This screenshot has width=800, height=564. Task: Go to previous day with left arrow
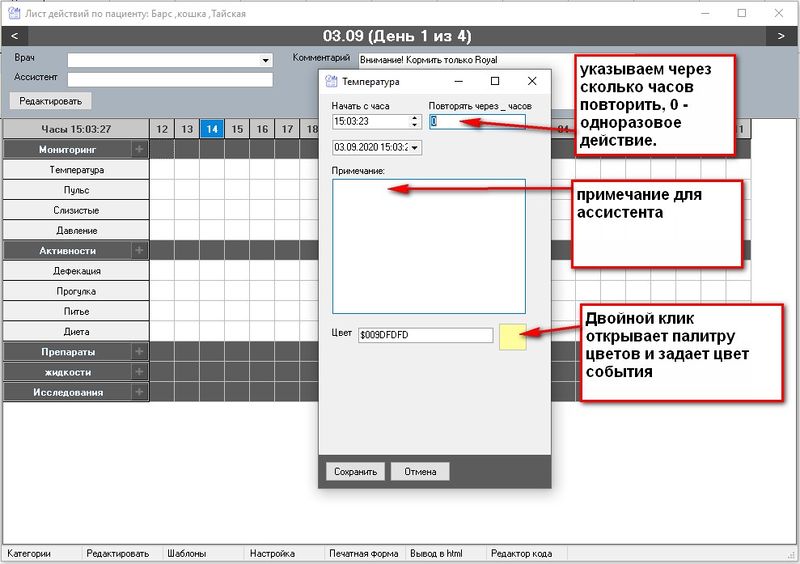[x=14, y=36]
